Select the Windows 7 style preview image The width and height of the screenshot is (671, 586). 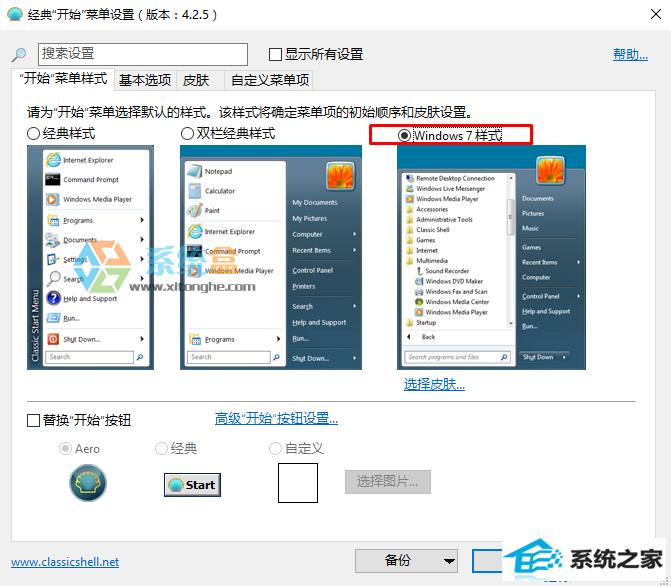point(491,257)
